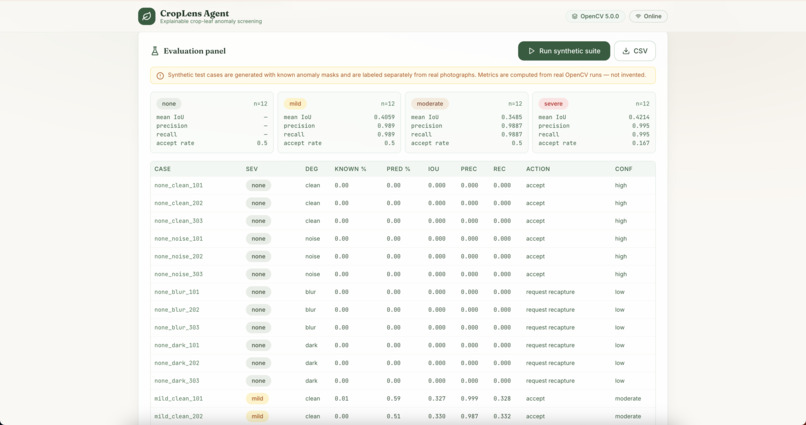The image size is (806, 425).
Task: Sort by the IOU column header
Action: tap(433, 169)
